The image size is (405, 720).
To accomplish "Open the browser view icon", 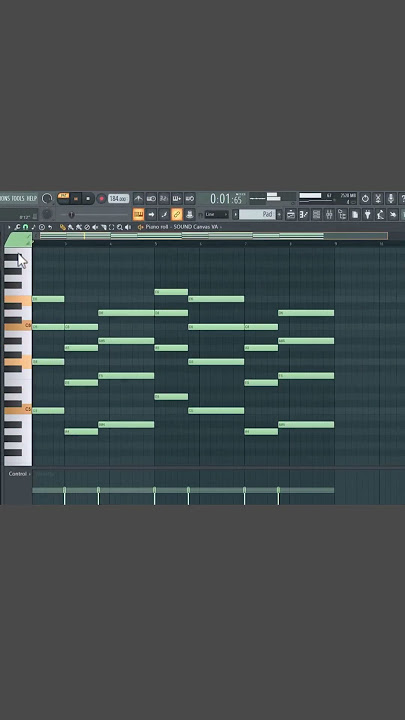I will click(x=342, y=214).
